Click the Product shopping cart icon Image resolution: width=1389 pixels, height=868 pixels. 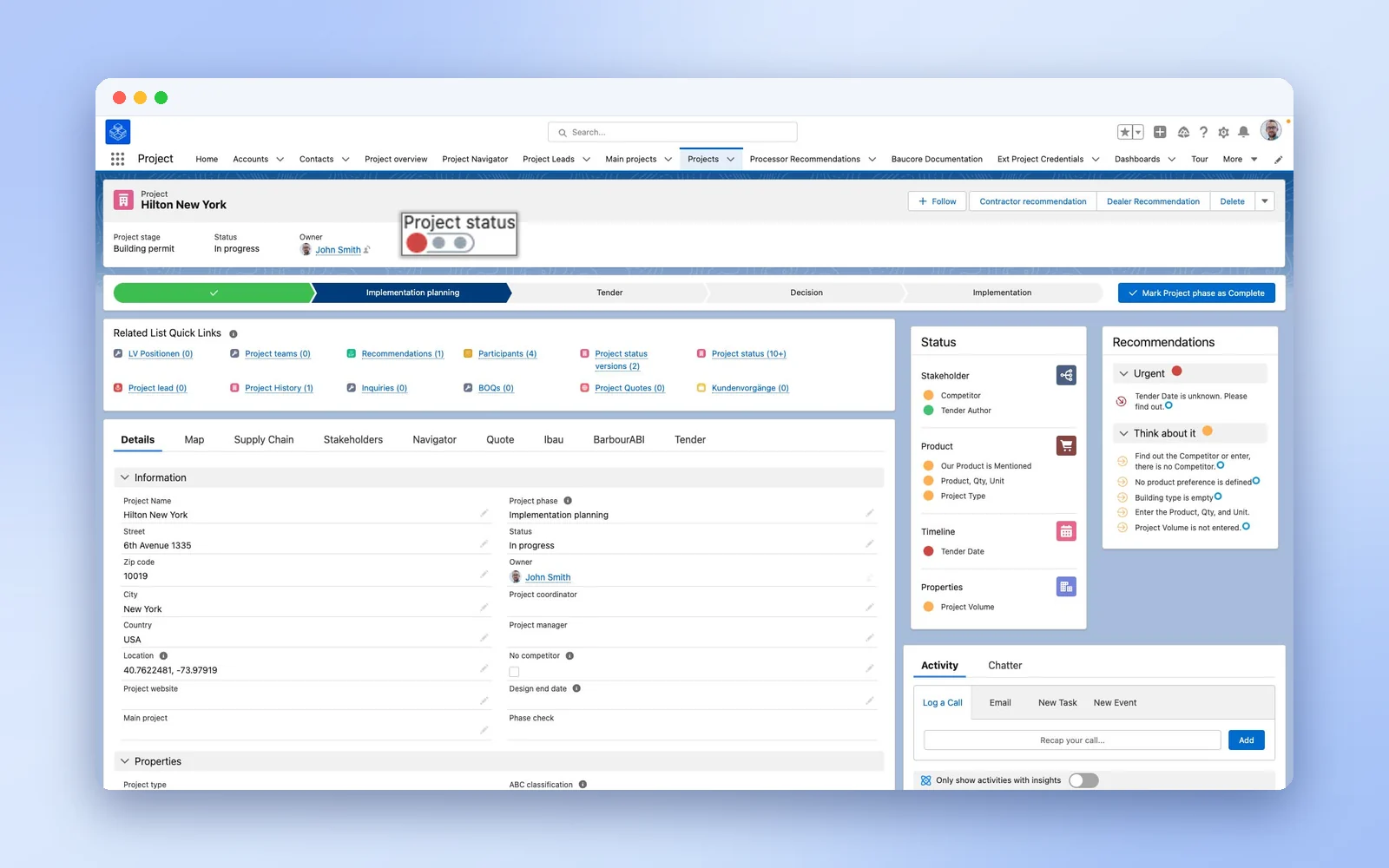[1066, 445]
